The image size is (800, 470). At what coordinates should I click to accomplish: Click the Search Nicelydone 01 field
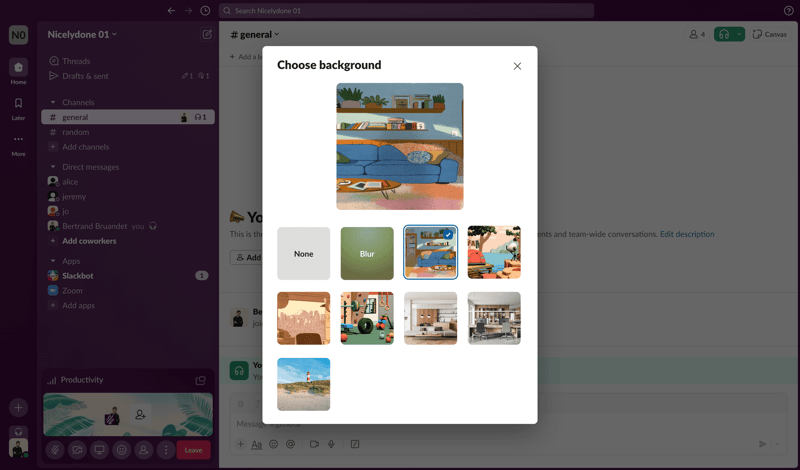click(406, 11)
